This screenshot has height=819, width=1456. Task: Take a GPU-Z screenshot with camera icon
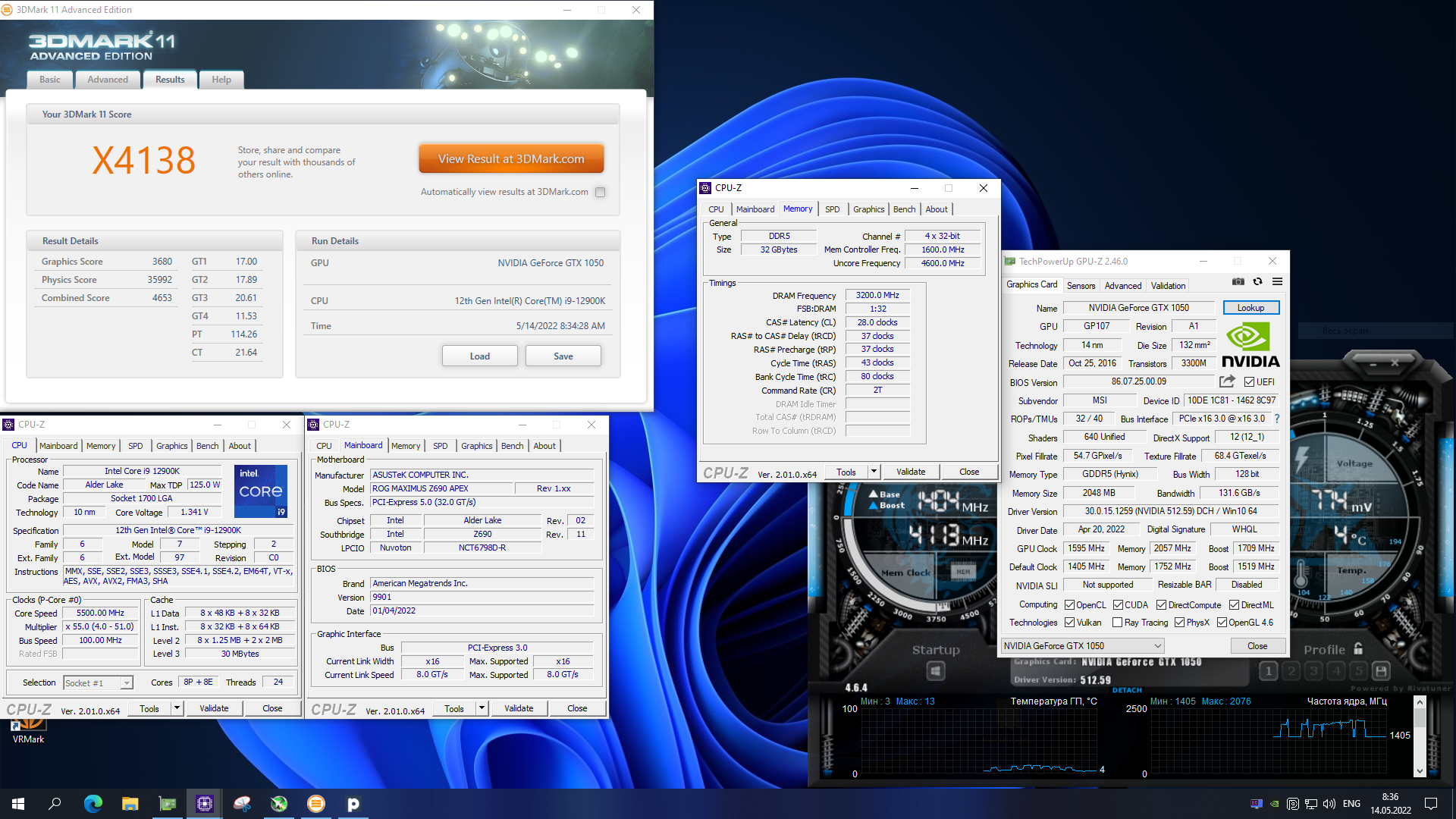pyautogui.click(x=1238, y=282)
